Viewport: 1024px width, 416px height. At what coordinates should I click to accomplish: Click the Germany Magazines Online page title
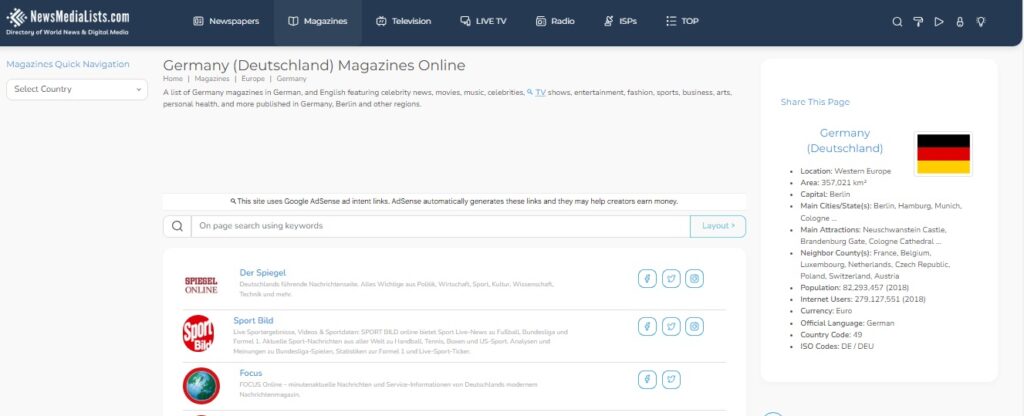[314, 65]
